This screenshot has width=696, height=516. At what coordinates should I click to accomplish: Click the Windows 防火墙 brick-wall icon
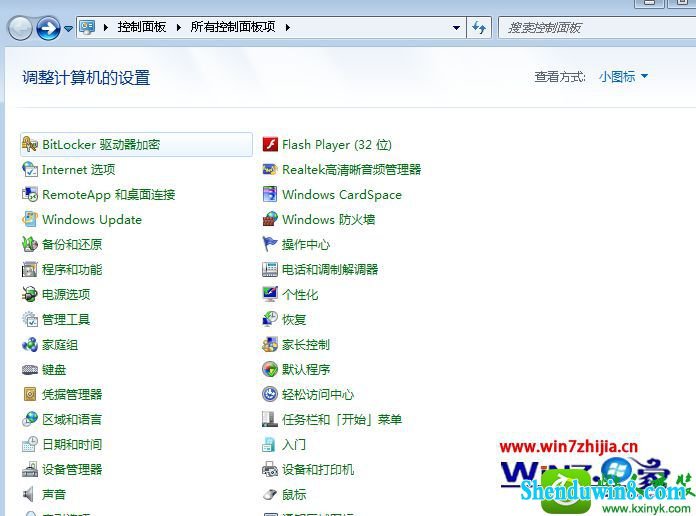pos(270,219)
